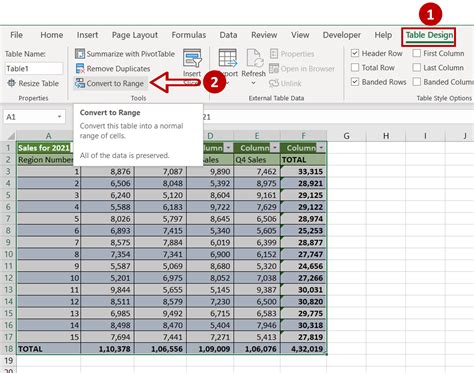Image resolution: width=474 pixels, height=373 pixels.
Task: Select cell with value 9,161
Action: click(257, 195)
